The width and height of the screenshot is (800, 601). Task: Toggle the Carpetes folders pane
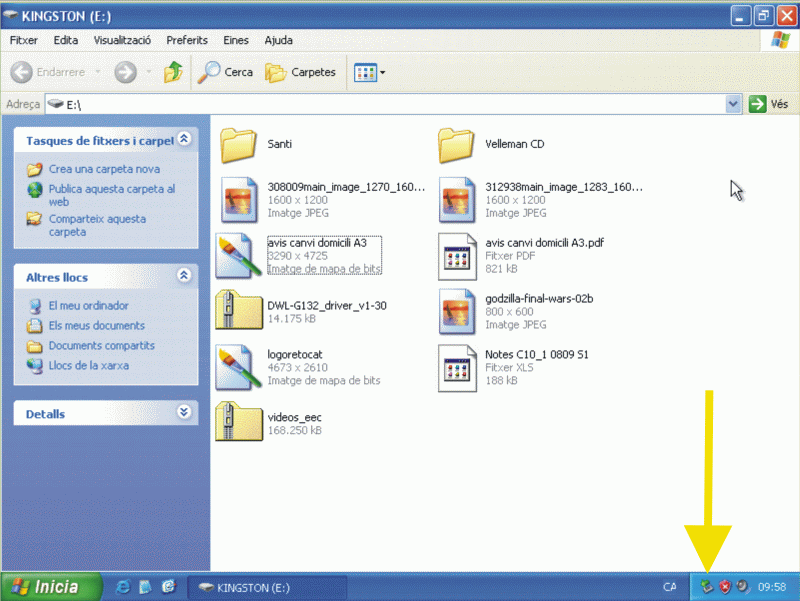pos(300,72)
